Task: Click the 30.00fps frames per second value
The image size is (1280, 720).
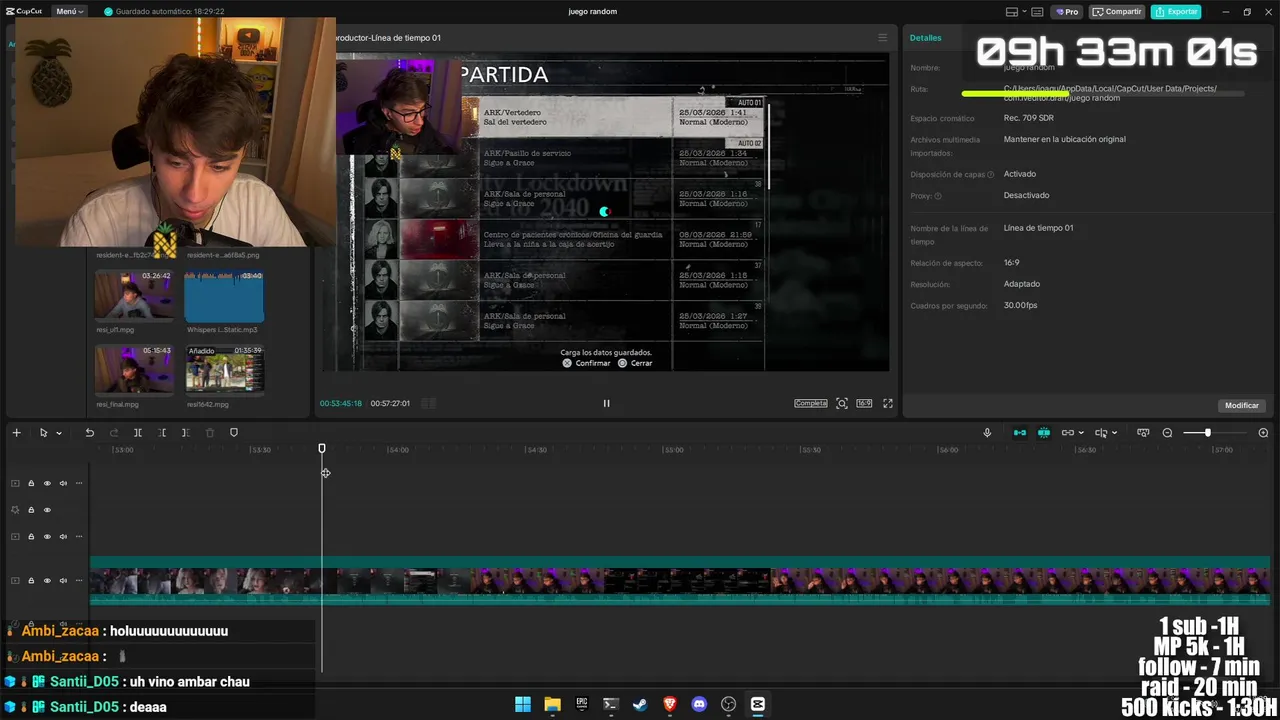Action: click(1021, 305)
